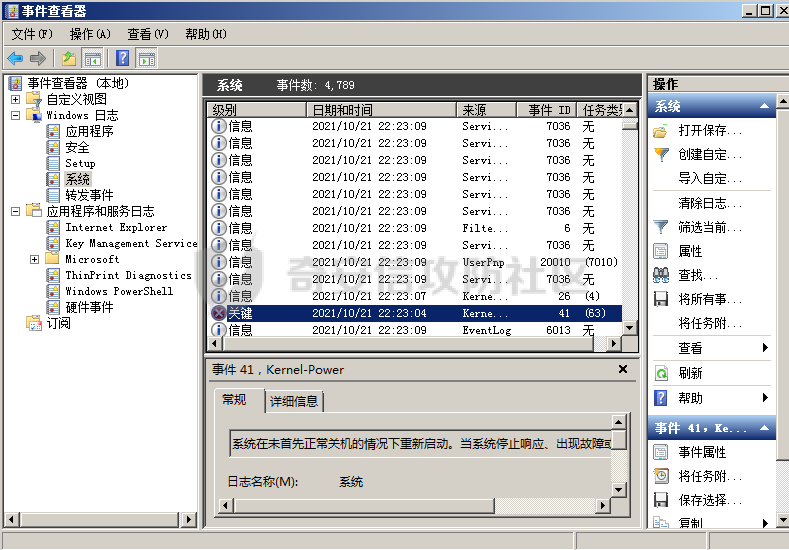Screen dimensions: 789x550
Task: Select the Setup log in tree
Action: [80, 163]
